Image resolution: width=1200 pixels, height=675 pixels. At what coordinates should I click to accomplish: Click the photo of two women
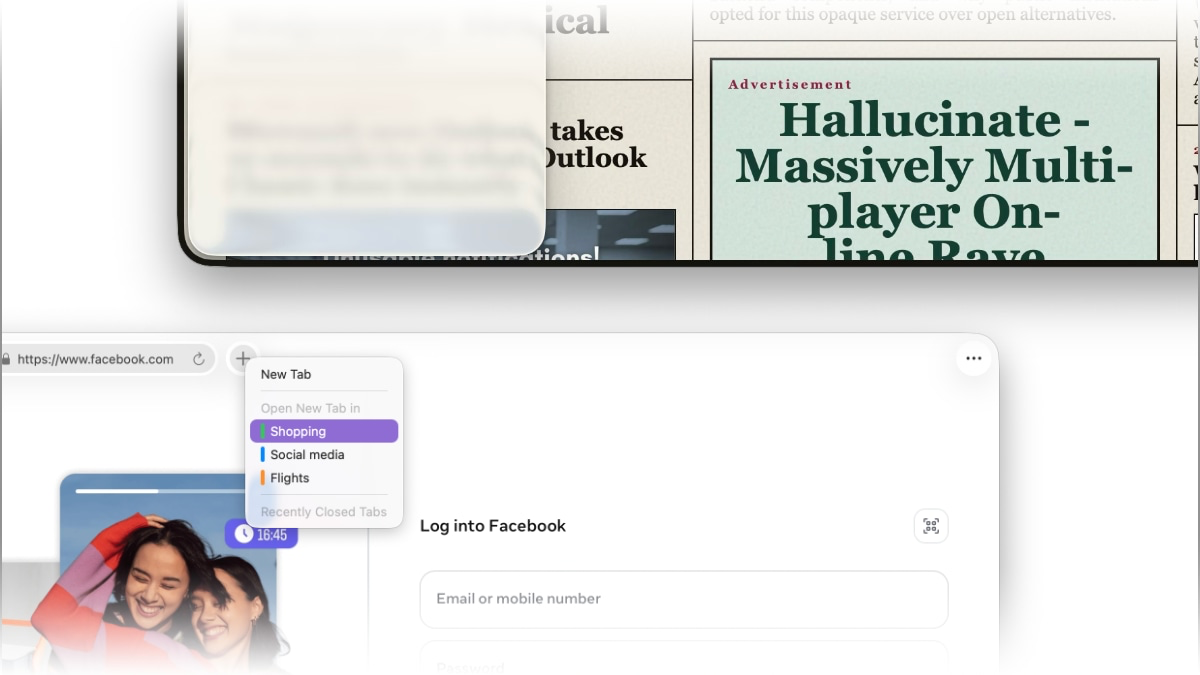[160, 575]
